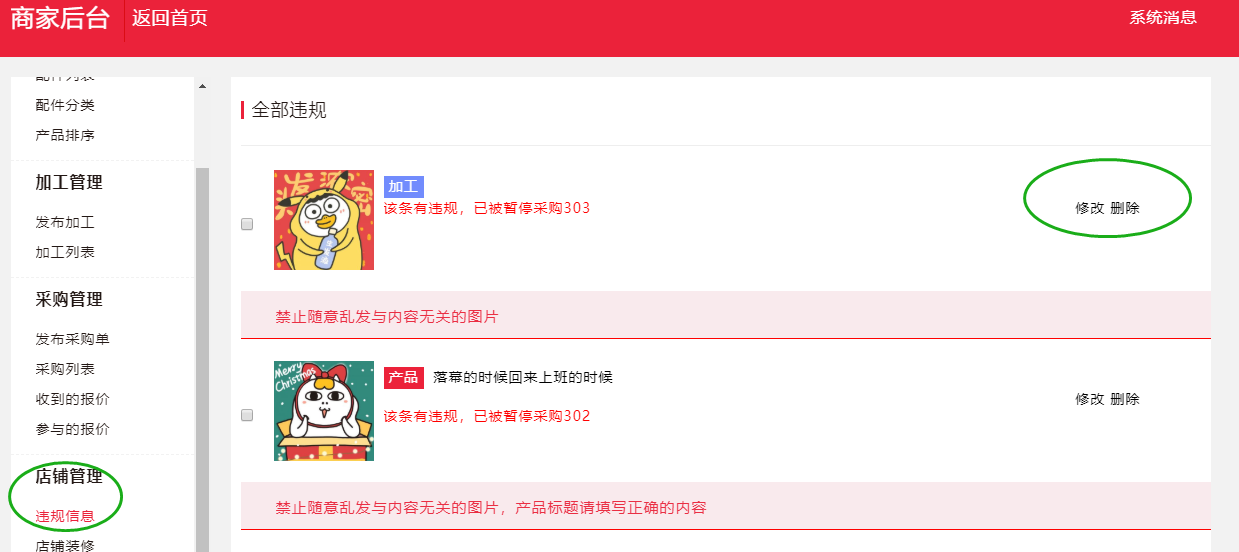Click the red 产品 tag badge

click(404, 378)
